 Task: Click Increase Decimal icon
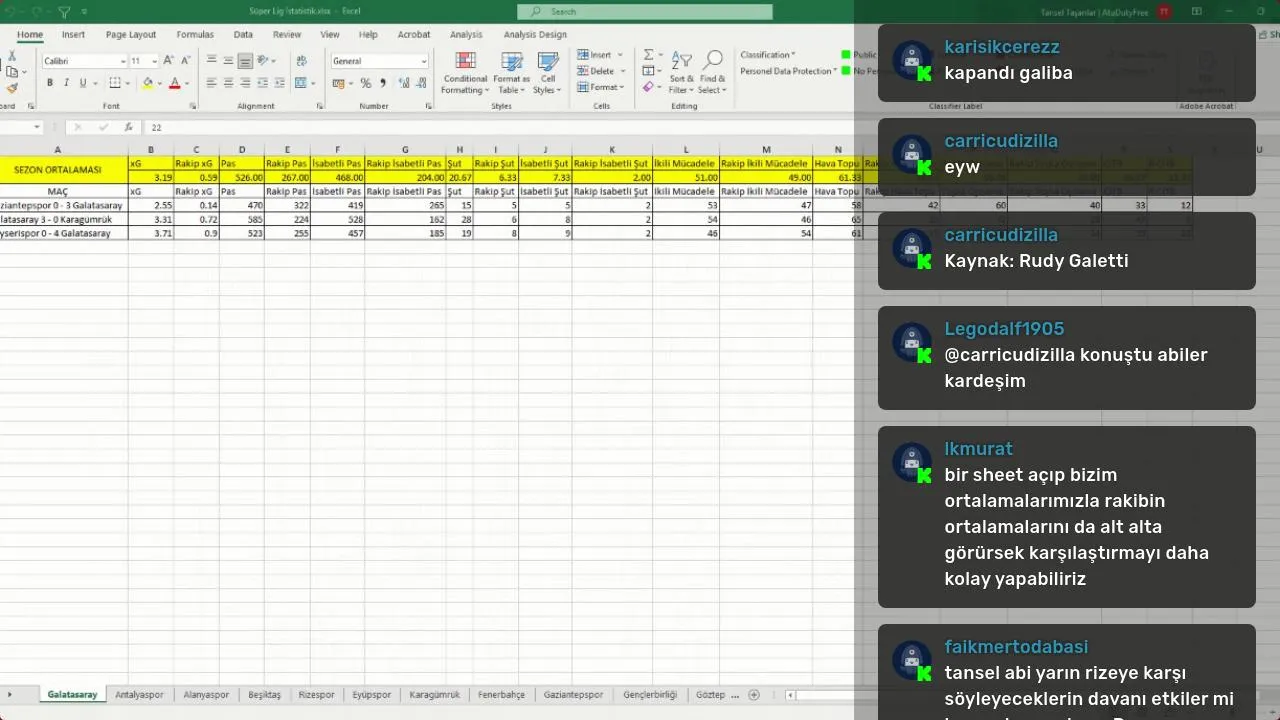402,83
